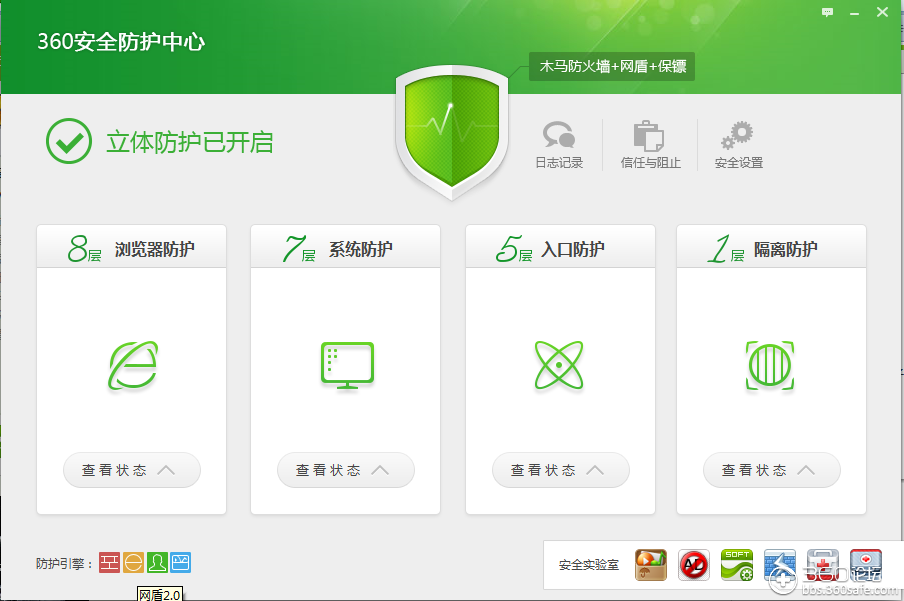Image resolution: width=904 pixels, height=601 pixels.
Task: Click 查看状态 under 系统防护
Action: [345, 470]
